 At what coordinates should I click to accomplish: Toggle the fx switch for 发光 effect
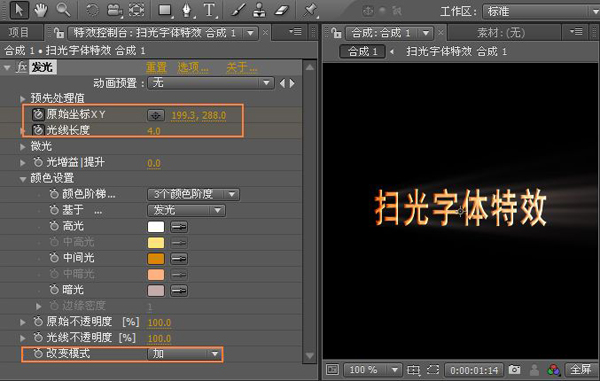(21, 67)
